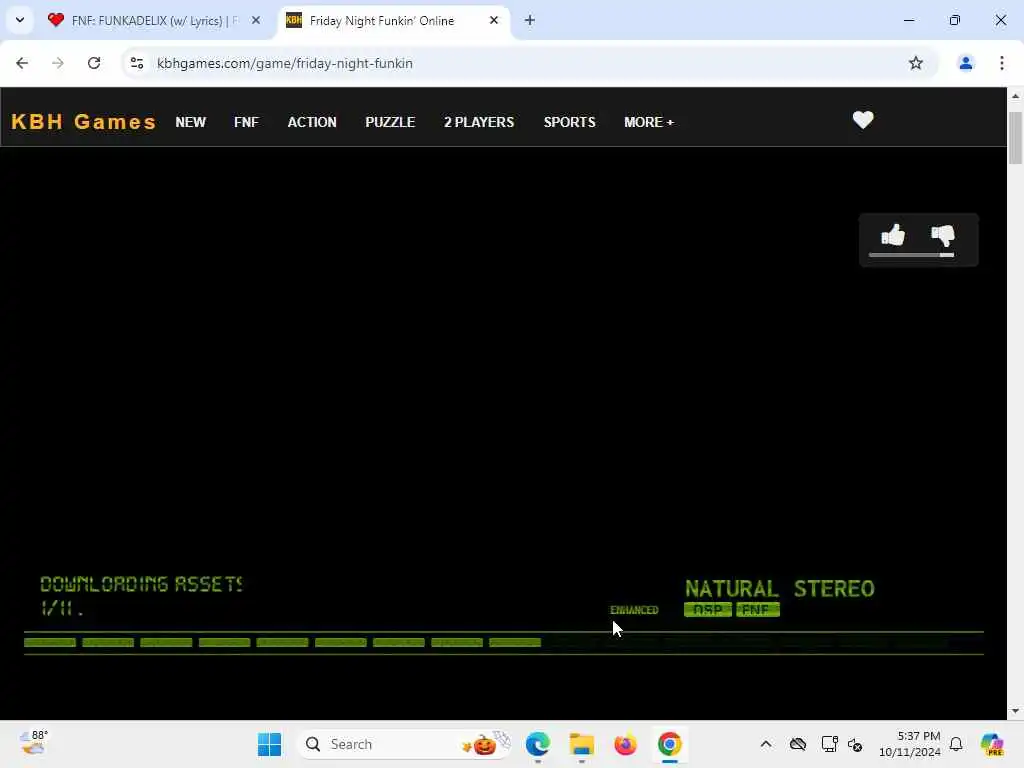Click the cloud sync off tray icon

point(798,744)
